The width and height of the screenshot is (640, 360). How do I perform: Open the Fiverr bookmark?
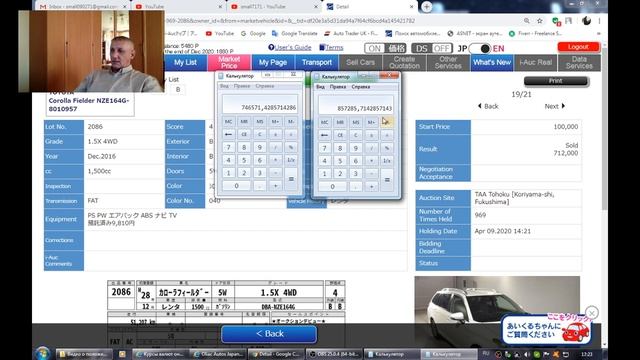pyautogui.click(x=535, y=33)
